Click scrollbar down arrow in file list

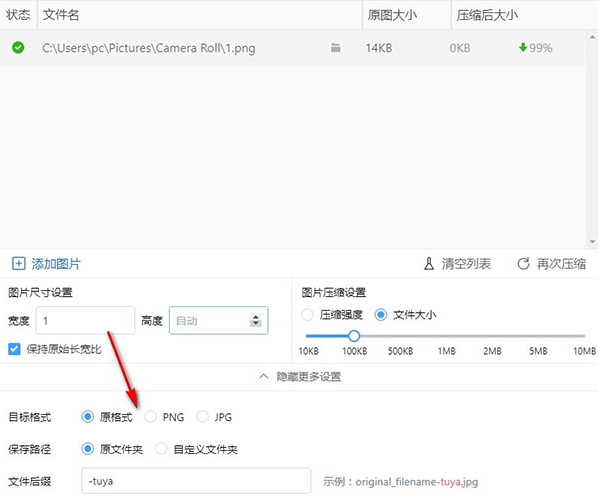click(592, 241)
